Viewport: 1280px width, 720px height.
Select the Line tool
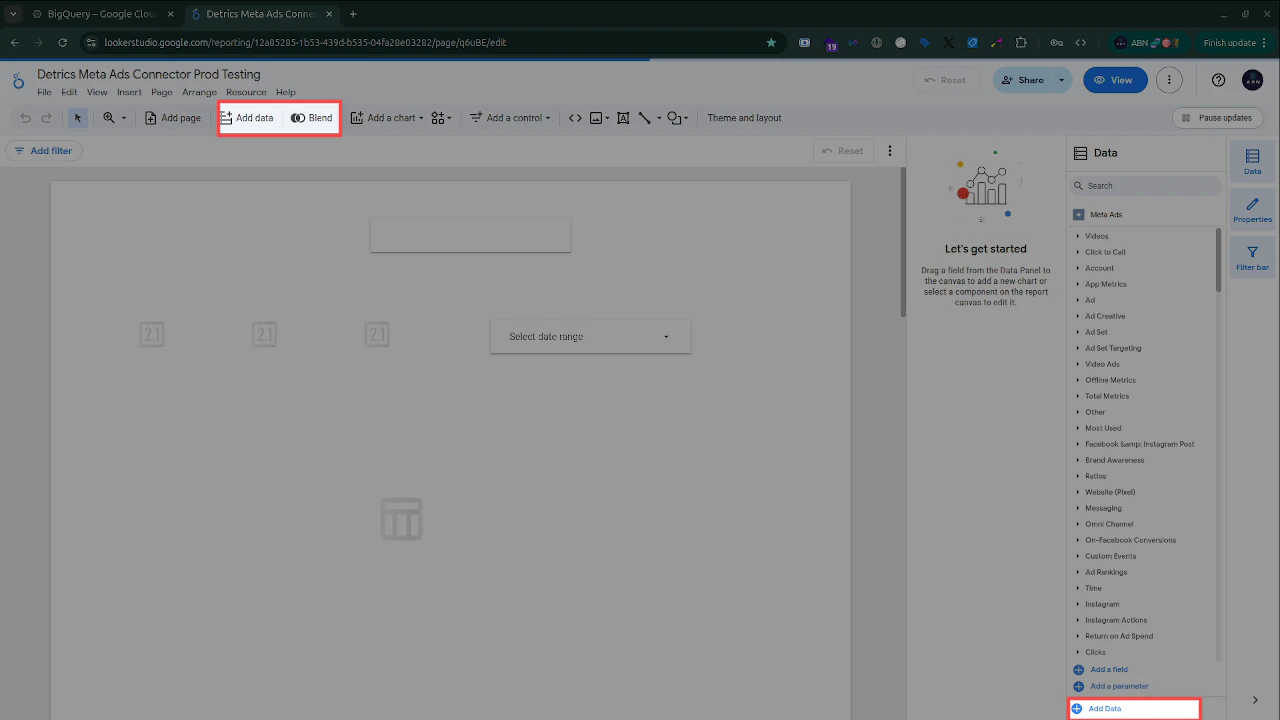645,117
